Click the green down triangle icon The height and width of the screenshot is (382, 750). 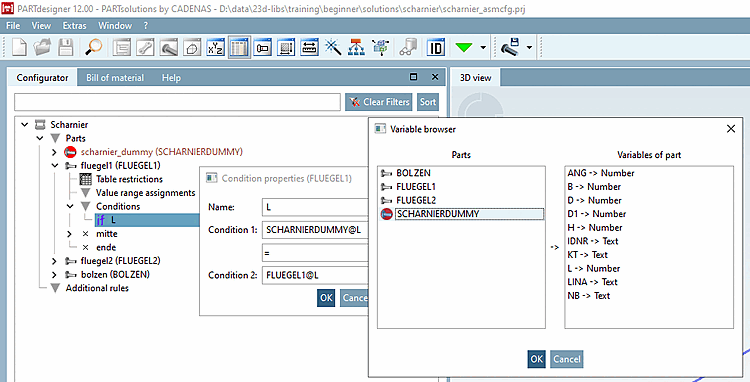pos(463,47)
